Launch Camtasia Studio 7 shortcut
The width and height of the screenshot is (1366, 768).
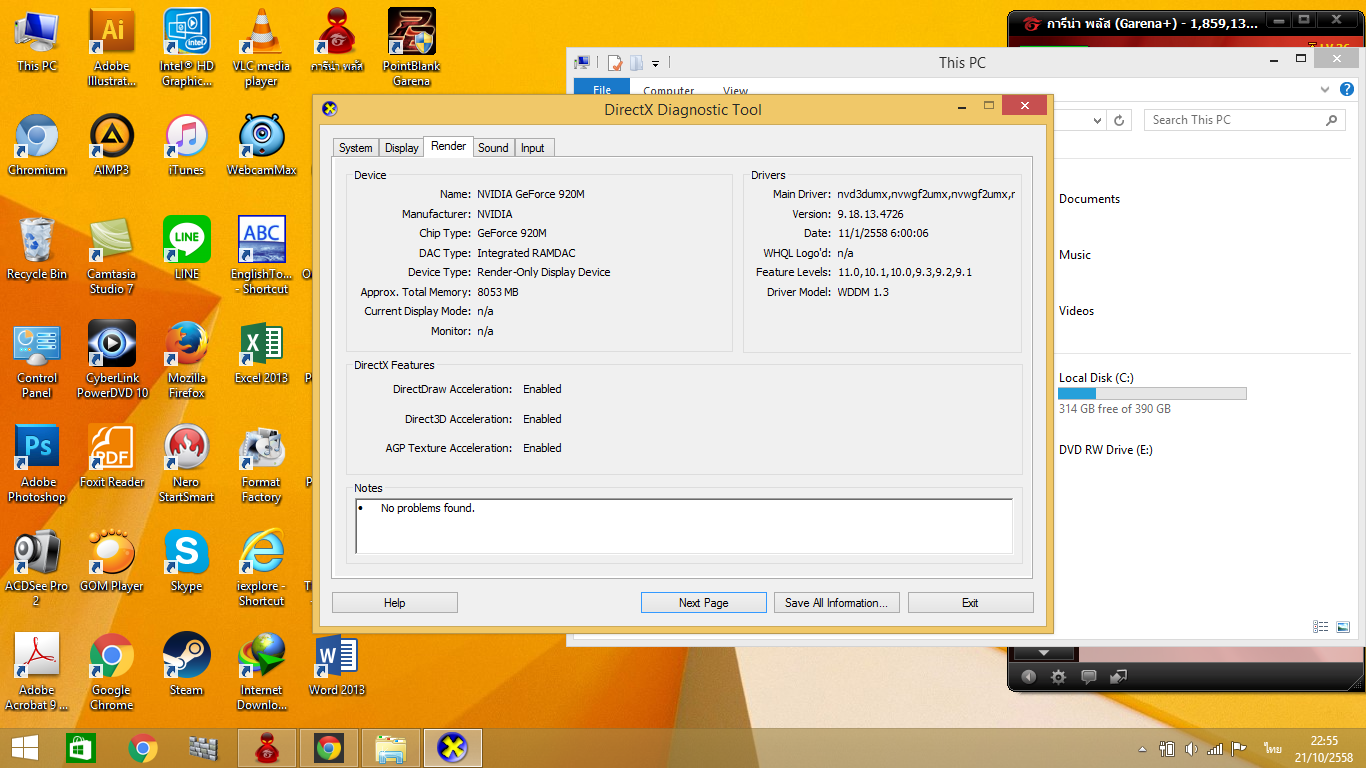coord(112,255)
